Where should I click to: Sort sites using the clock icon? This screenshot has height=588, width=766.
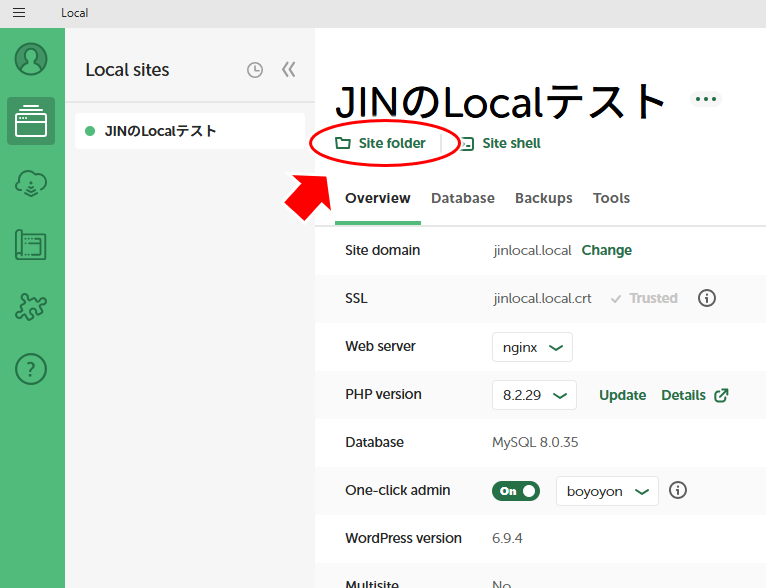pos(255,70)
